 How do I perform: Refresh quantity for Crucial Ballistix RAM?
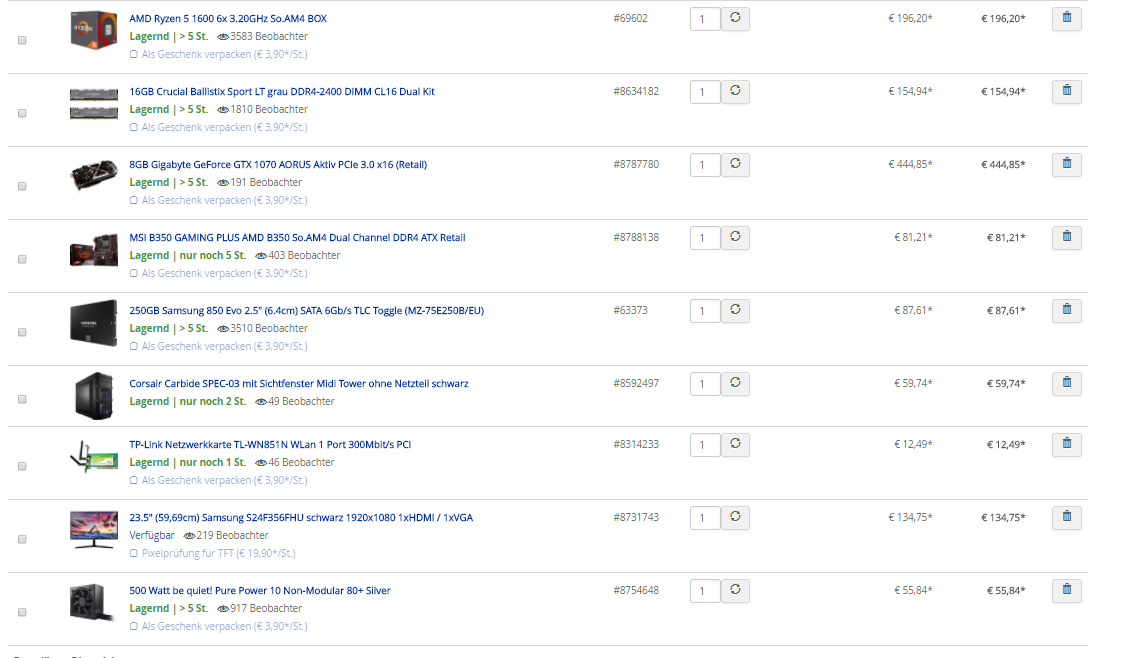point(736,92)
